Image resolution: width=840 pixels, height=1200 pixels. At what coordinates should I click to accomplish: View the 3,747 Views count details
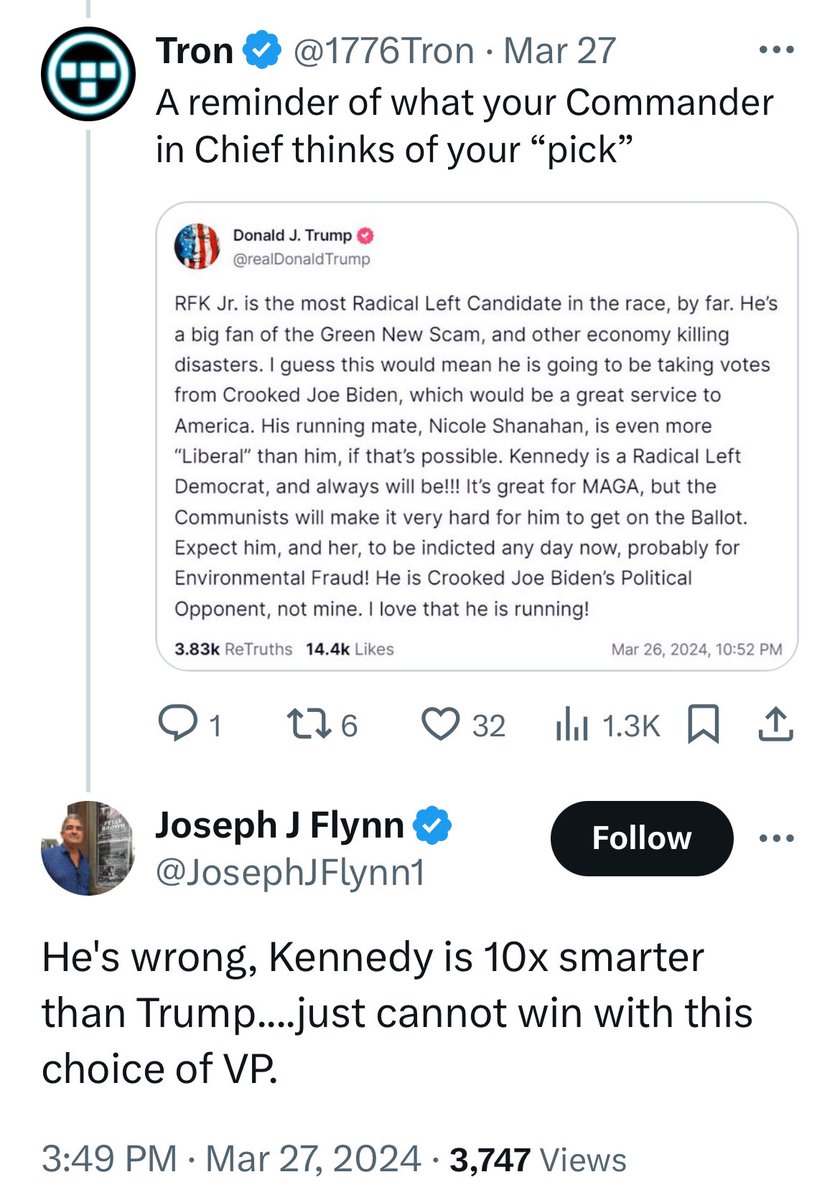[x=538, y=1160]
